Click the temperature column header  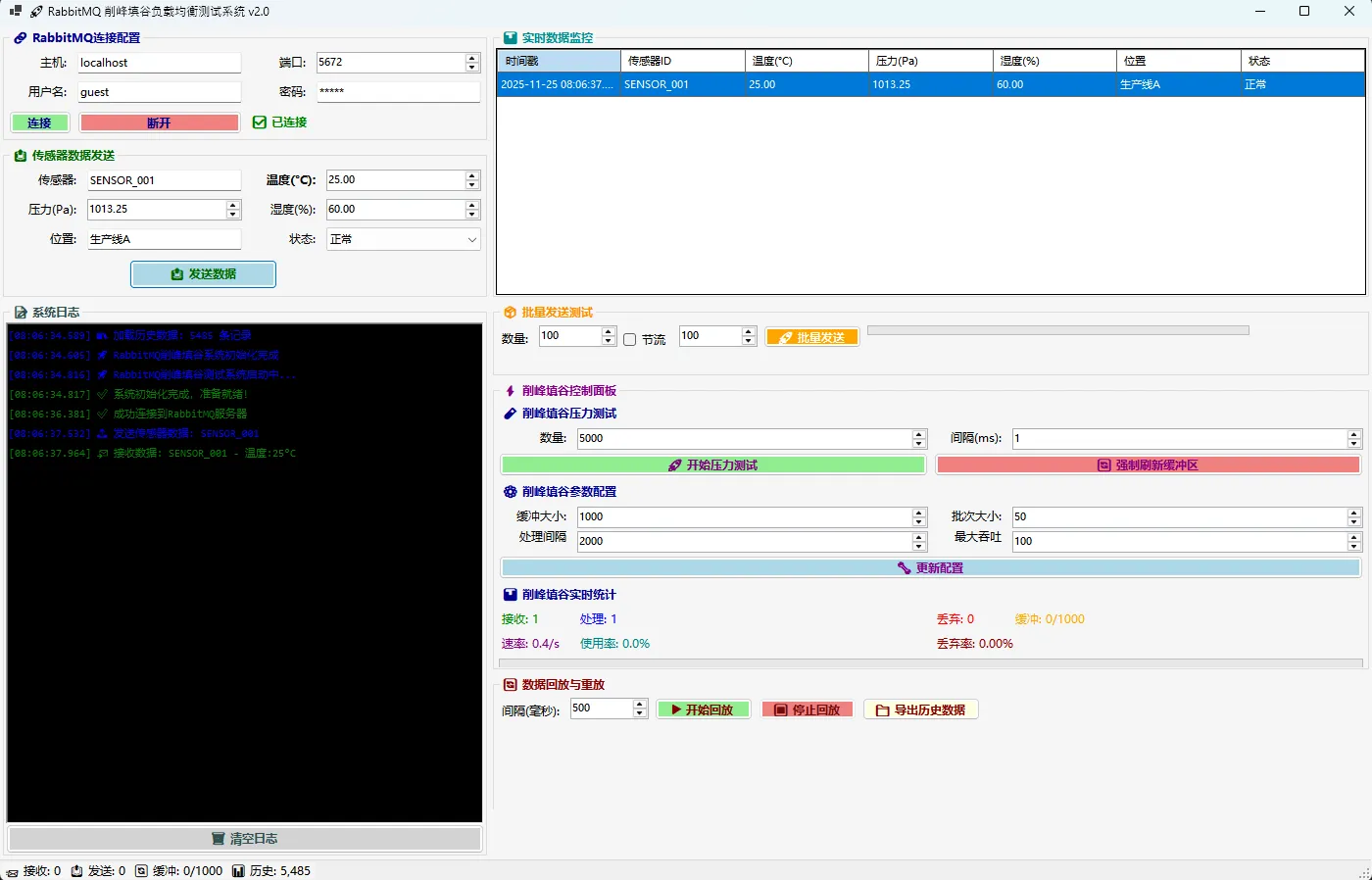[x=807, y=61]
